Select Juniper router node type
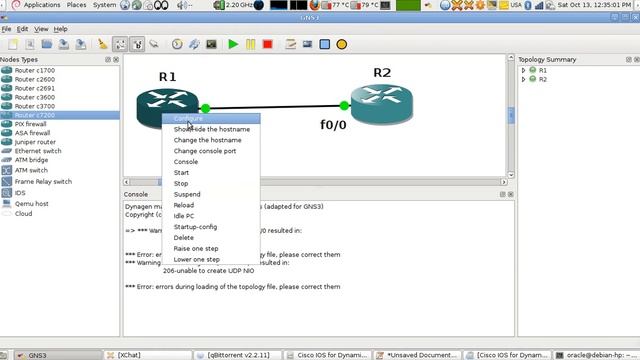Image resolution: width=640 pixels, height=360 pixels. click(x=60, y=142)
